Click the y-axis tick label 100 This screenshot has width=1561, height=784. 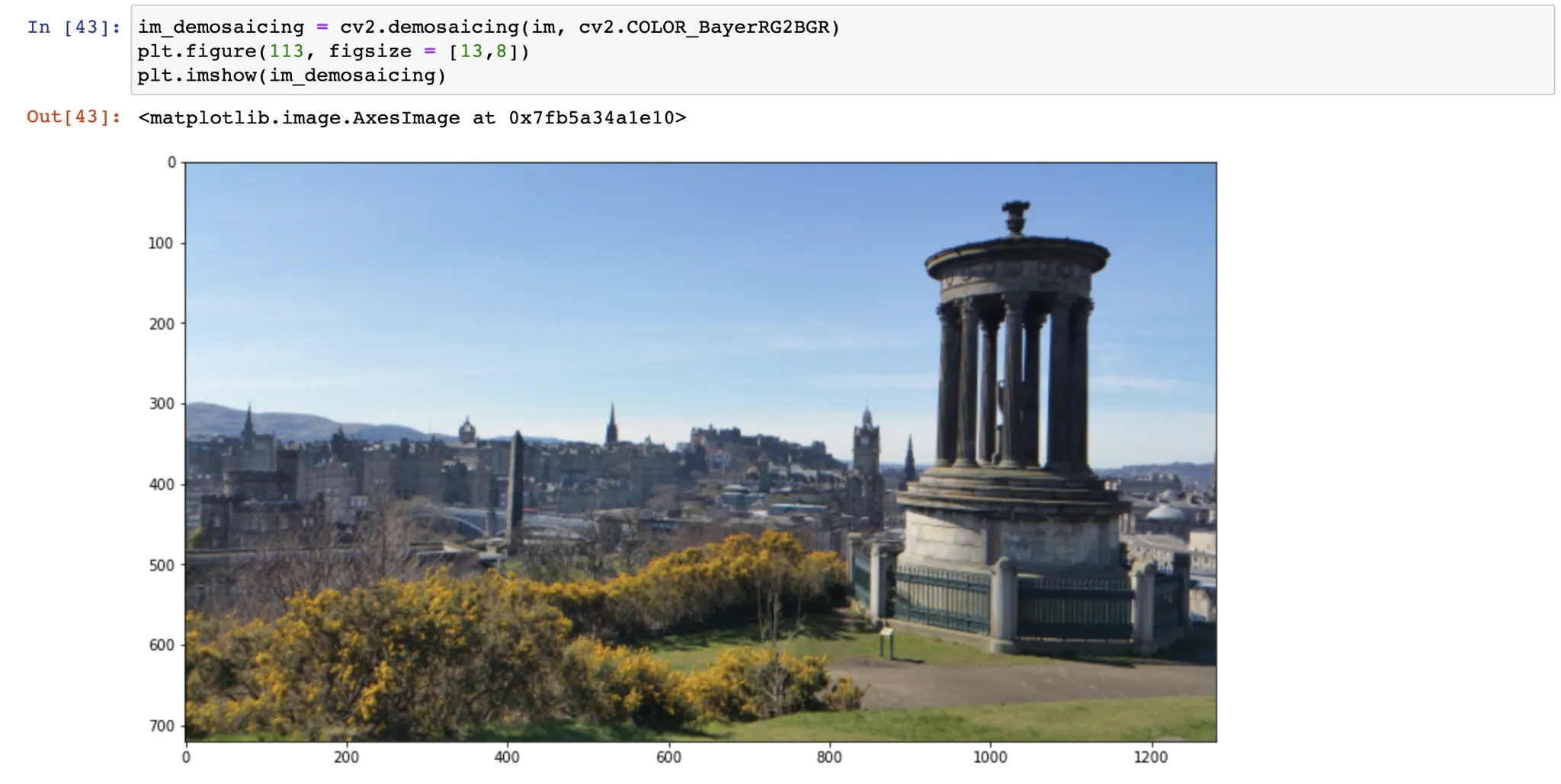click(161, 243)
